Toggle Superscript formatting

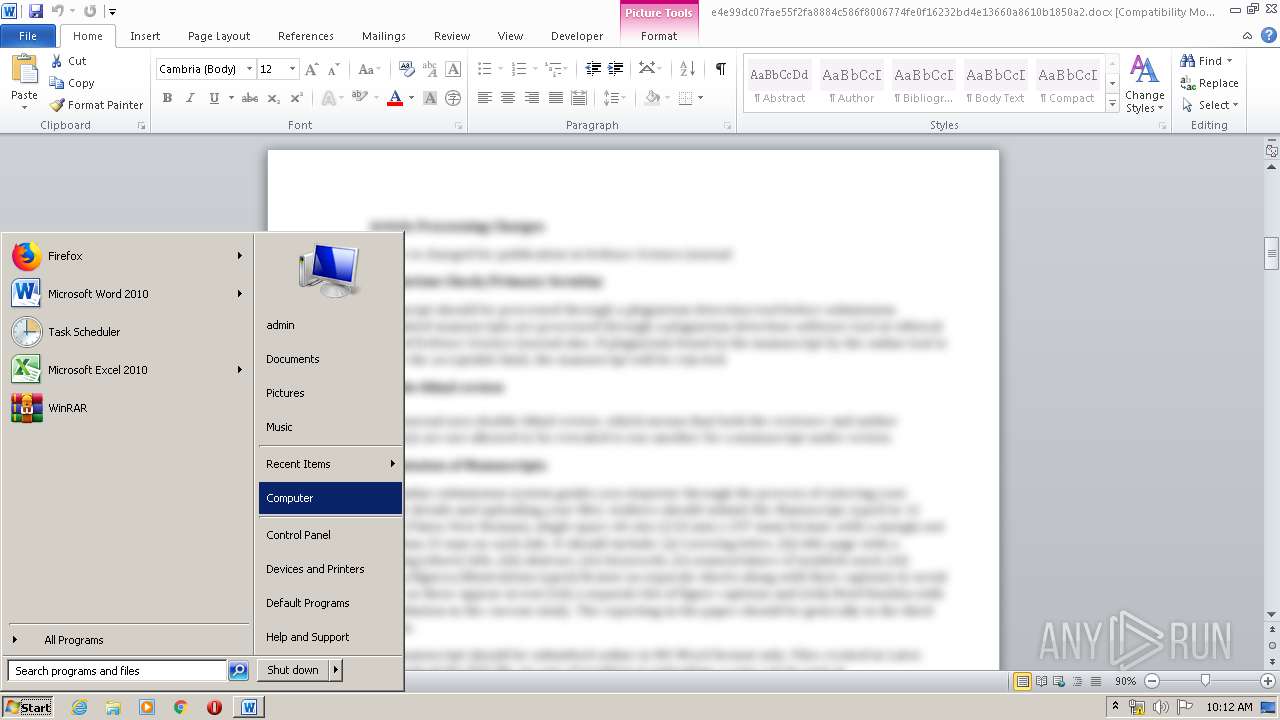(x=296, y=98)
